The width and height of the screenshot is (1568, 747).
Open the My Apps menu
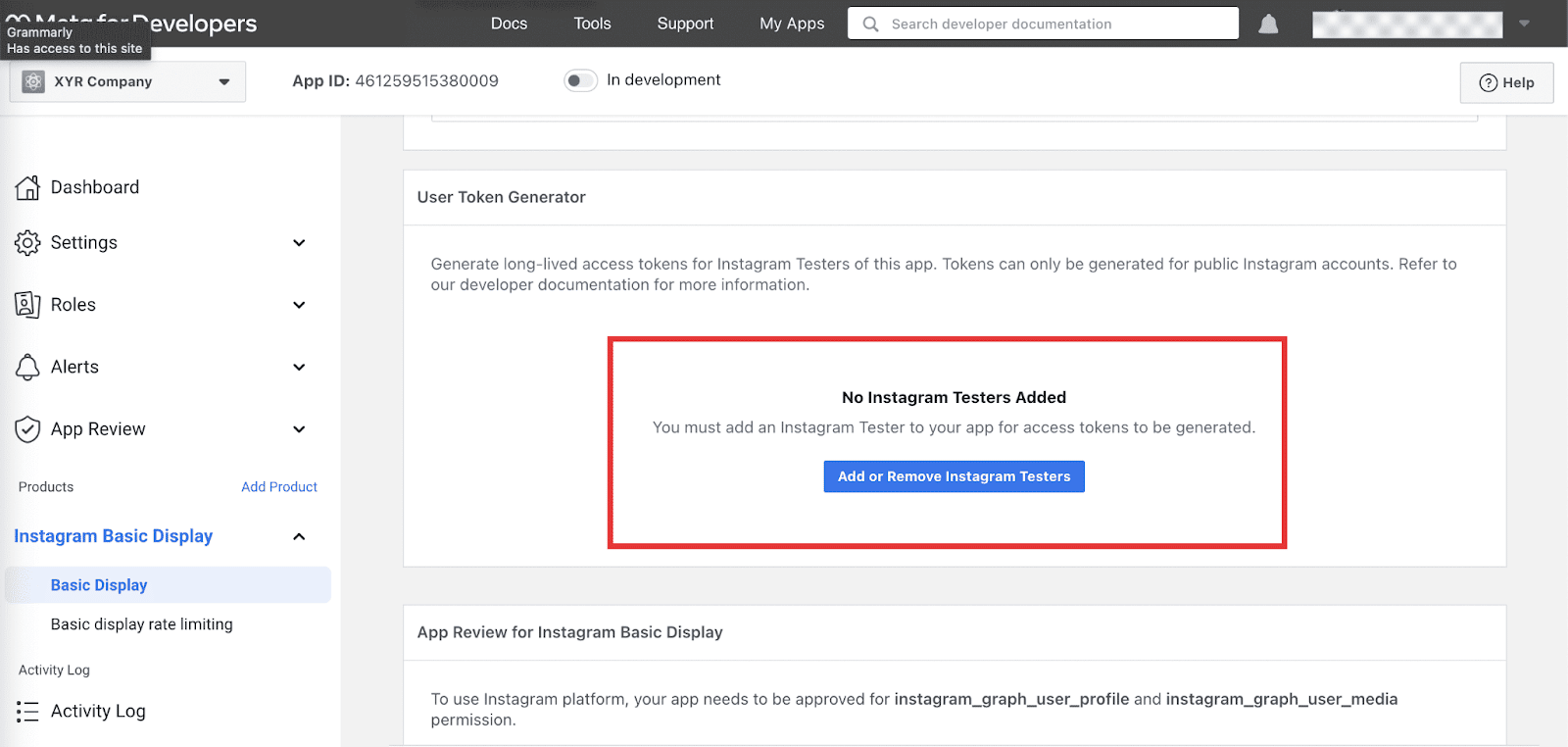click(792, 24)
